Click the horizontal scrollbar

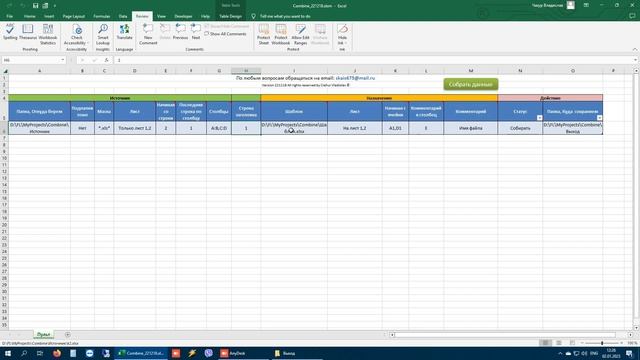tap(505, 335)
